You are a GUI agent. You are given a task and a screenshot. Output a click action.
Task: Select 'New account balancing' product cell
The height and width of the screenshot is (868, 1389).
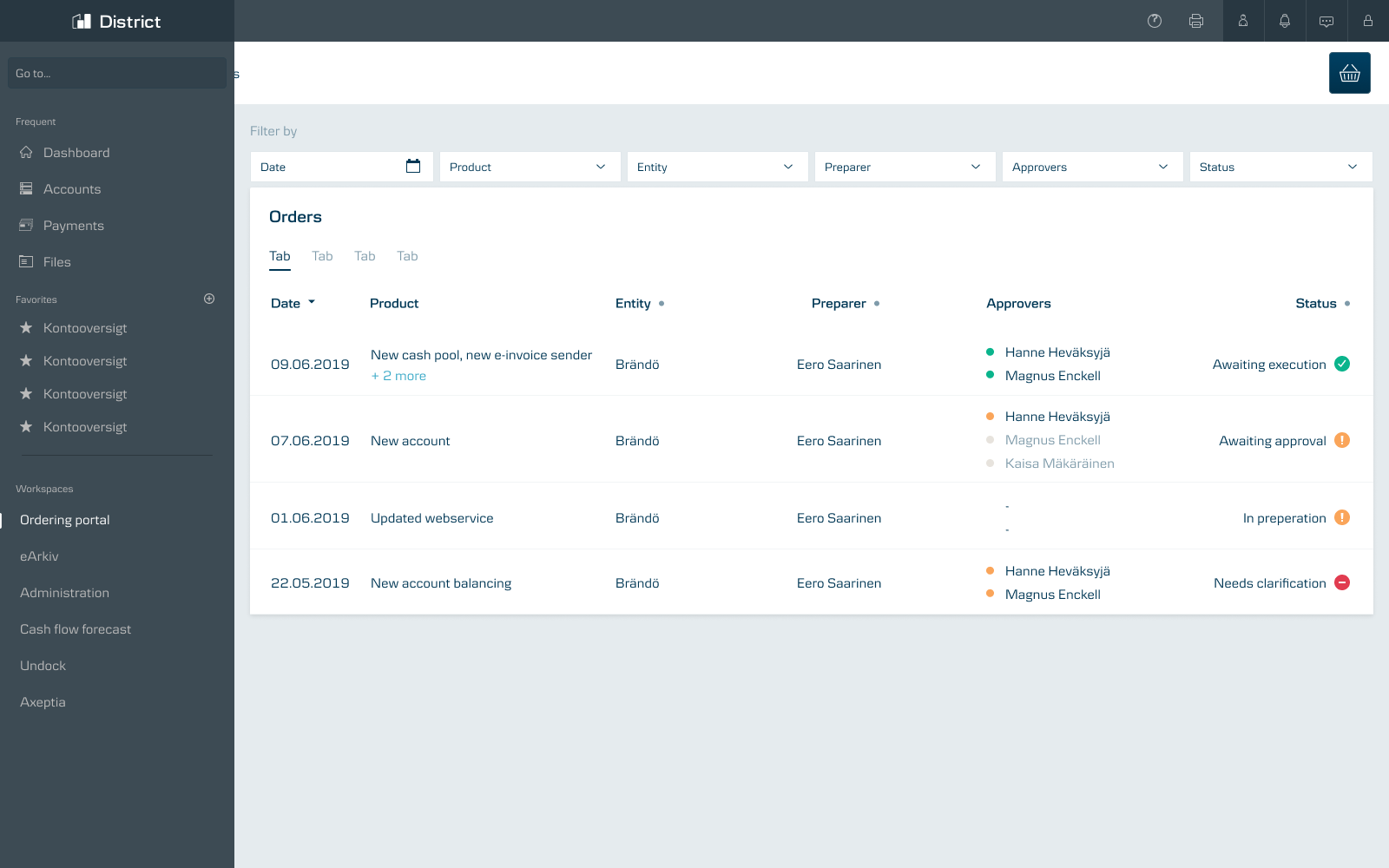[441, 583]
